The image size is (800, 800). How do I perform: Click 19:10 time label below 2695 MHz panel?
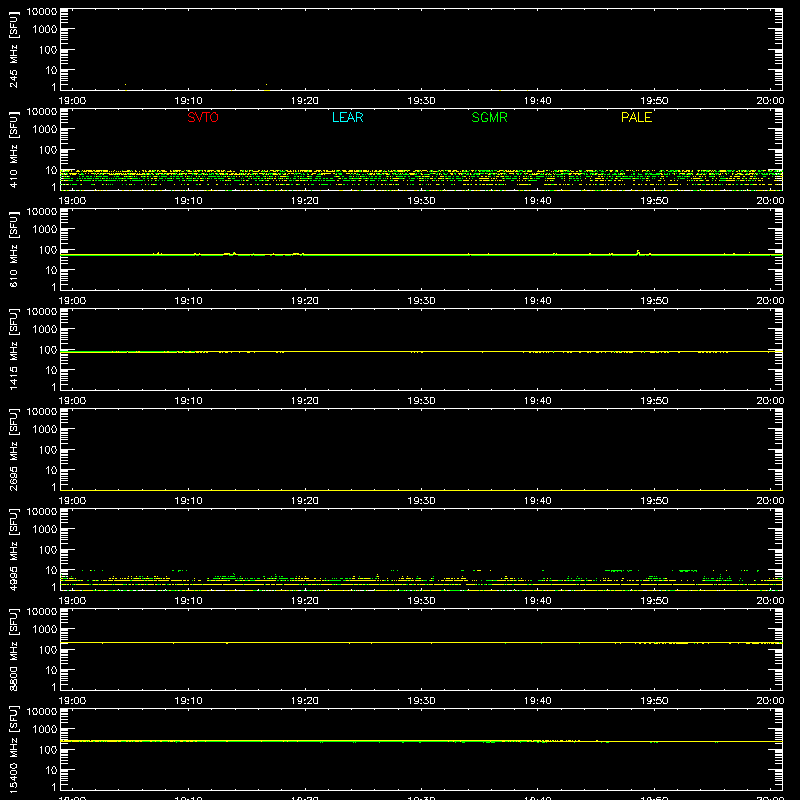click(188, 501)
